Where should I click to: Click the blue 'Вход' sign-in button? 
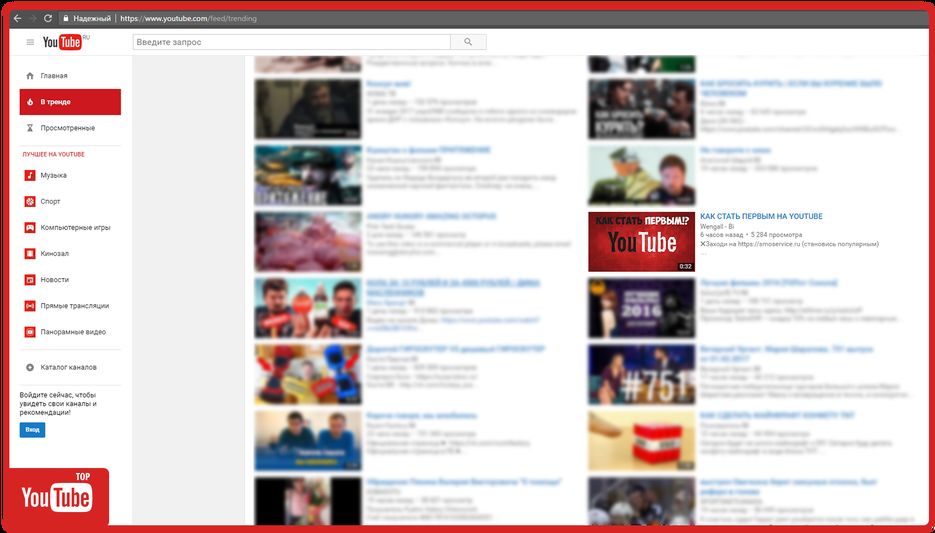(x=32, y=430)
